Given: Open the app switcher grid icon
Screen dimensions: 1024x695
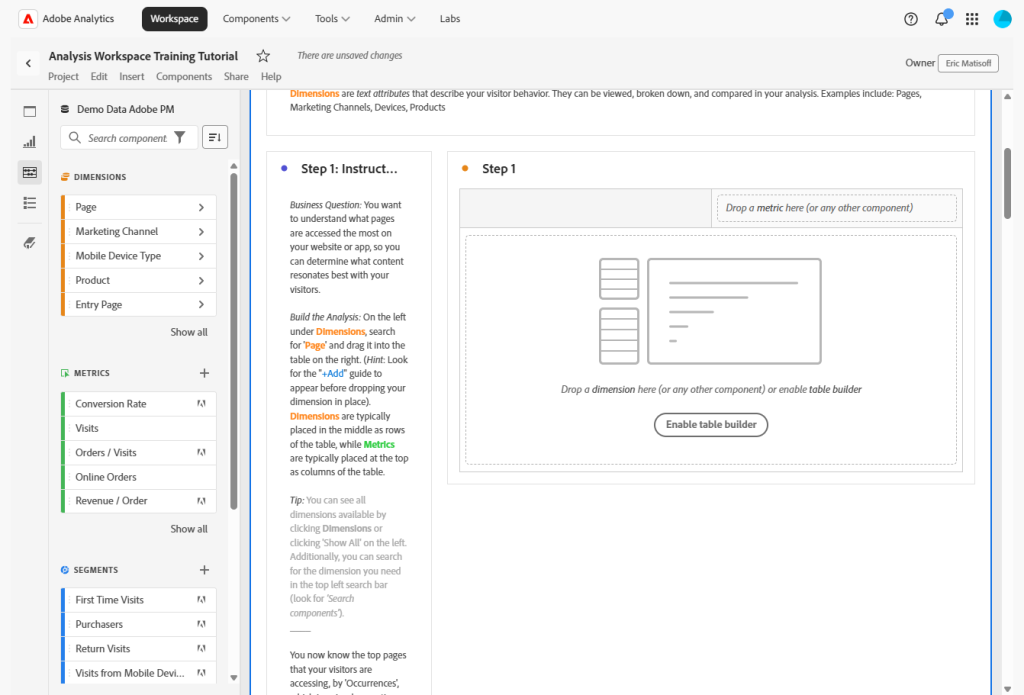Looking at the screenshot, I should click(x=972, y=19).
